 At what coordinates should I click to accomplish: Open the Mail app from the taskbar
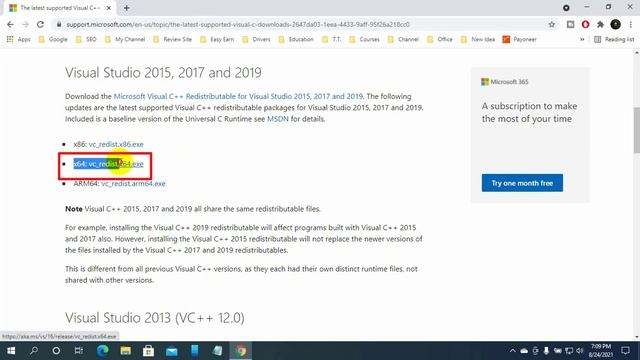(x=171, y=351)
